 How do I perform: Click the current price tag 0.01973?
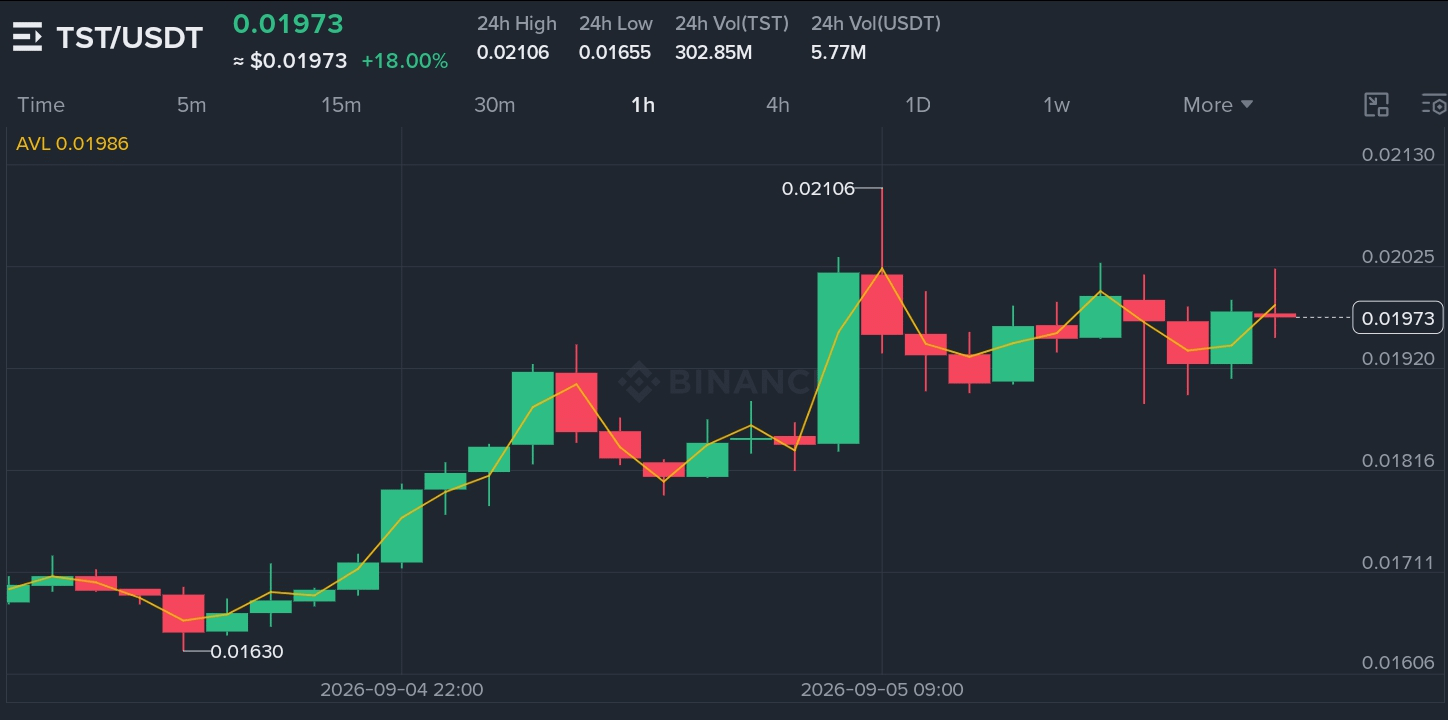pyautogui.click(x=1397, y=318)
